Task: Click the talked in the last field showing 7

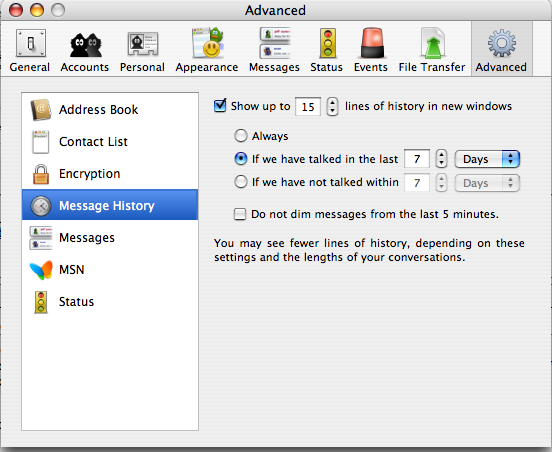Action: [x=417, y=159]
